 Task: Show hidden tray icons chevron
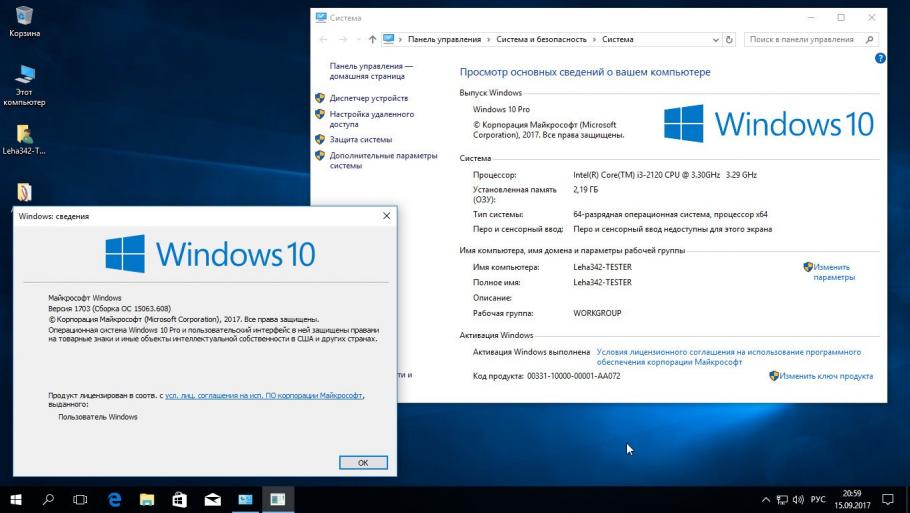[765, 500]
